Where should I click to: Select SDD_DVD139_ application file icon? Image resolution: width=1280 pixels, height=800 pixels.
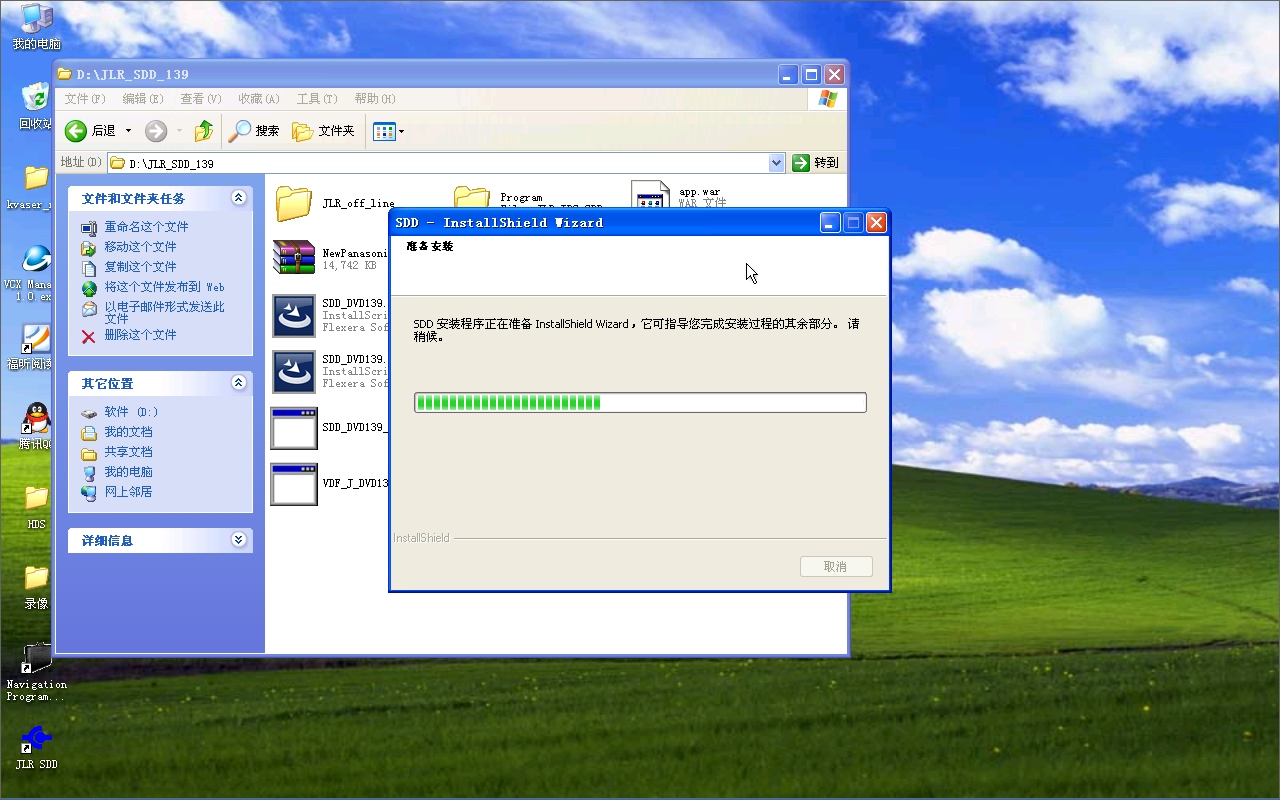(x=294, y=428)
